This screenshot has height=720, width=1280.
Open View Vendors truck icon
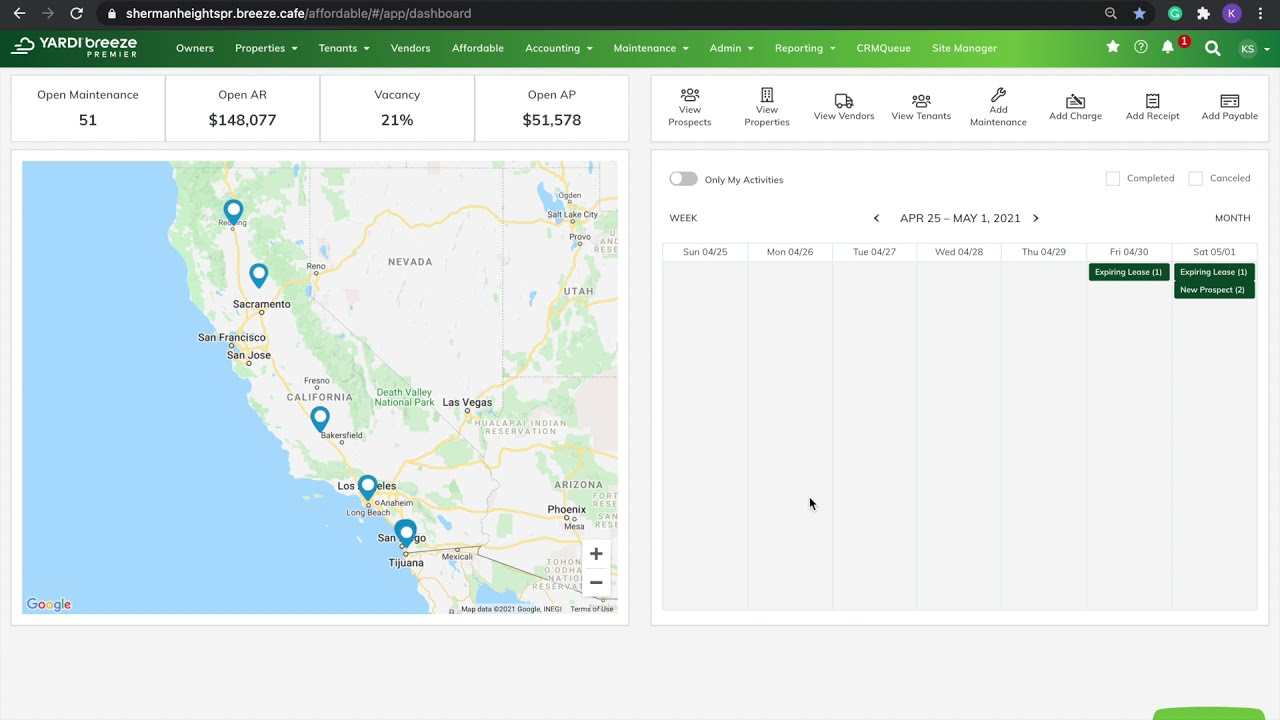pyautogui.click(x=844, y=101)
